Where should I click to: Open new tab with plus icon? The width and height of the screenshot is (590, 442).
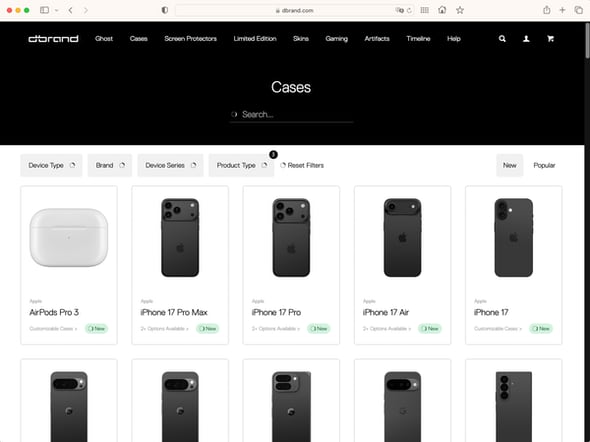[x=562, y=10]
